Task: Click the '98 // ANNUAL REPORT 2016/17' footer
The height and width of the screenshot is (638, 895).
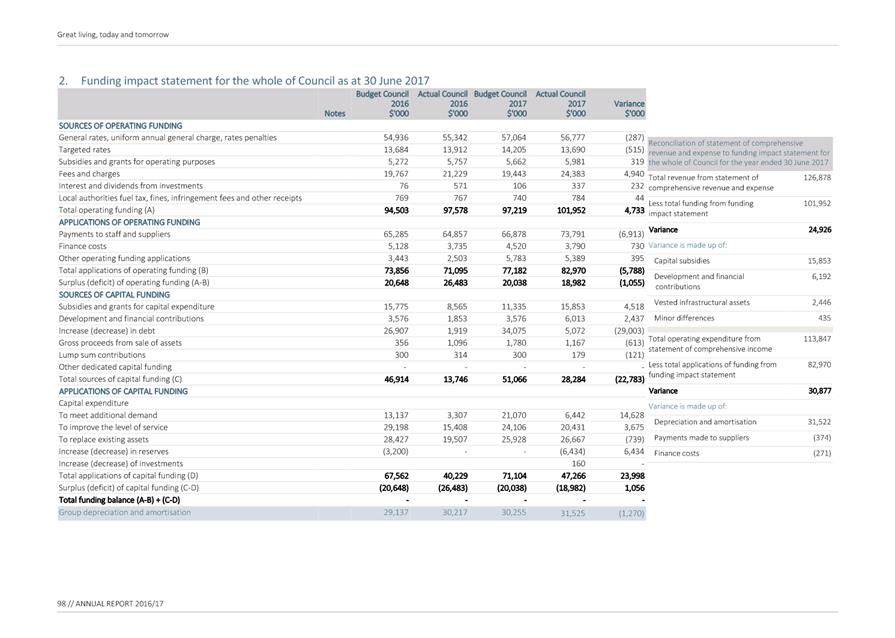Action: tap(110, 603)
